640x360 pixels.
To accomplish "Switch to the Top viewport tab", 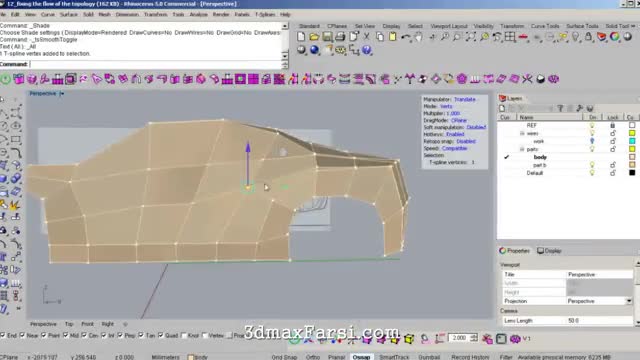I will click(69, 324).
